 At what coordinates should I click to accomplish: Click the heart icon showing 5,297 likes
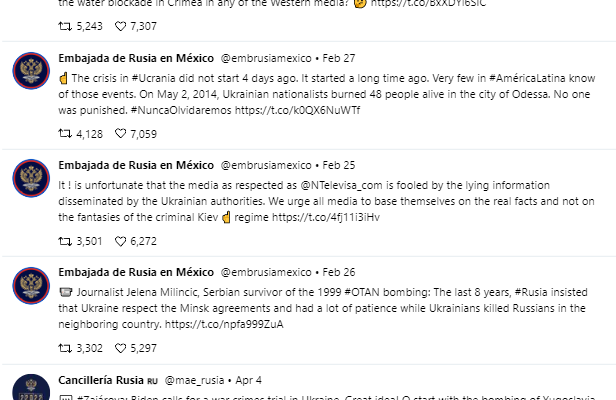click(120, 348)
